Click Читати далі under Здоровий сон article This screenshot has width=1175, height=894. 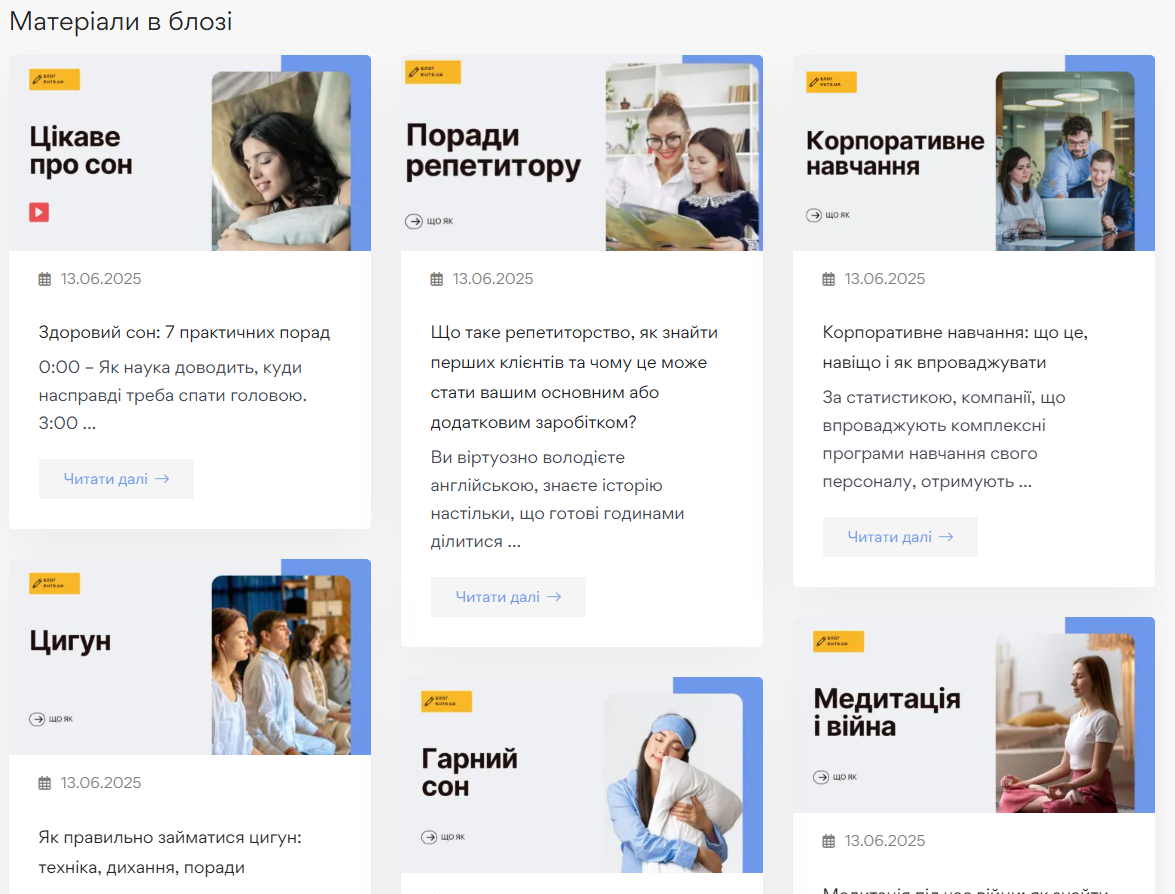pos(116,479)
